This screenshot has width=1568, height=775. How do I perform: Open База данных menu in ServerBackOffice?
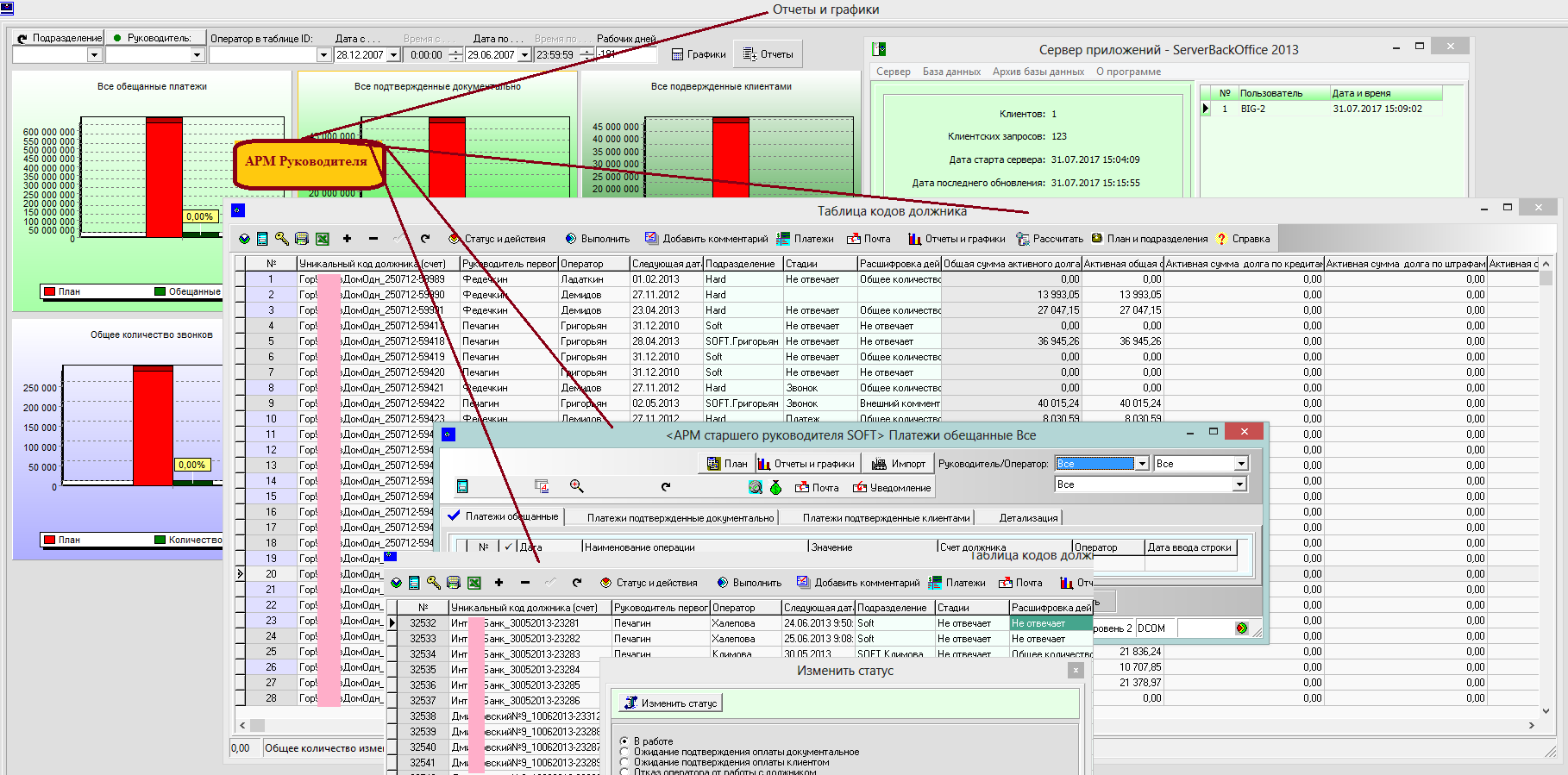tap(951, 72)
